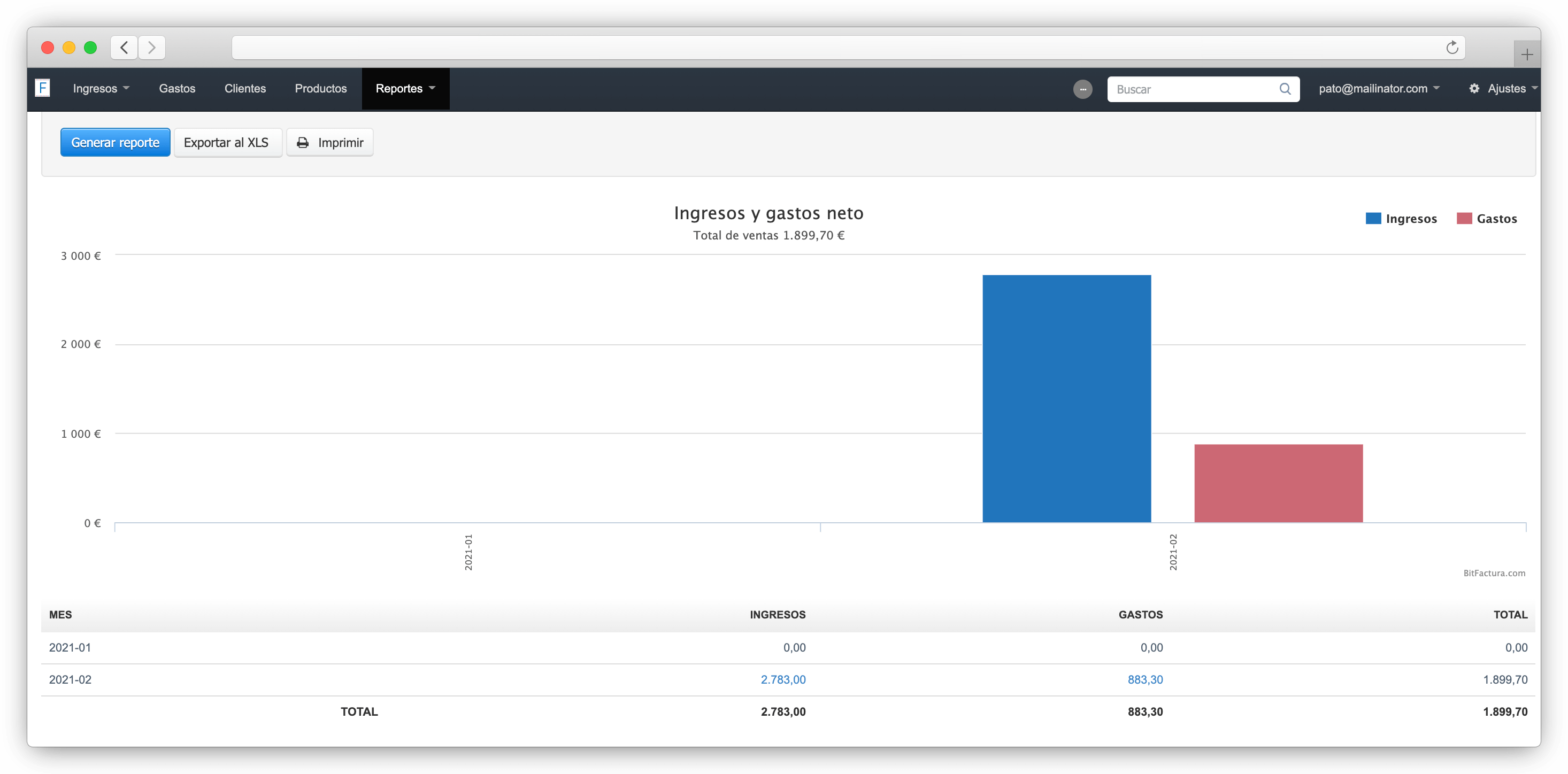The height and width of the screenshot is (774, 1568).
Task: Navigate to Productos menu item
Action: pos(321,89)
